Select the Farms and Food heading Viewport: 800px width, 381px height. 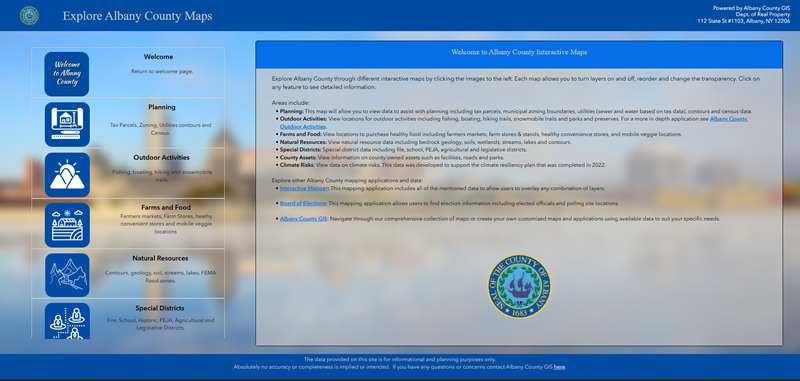pyautogui.click(x=166, y=208)
